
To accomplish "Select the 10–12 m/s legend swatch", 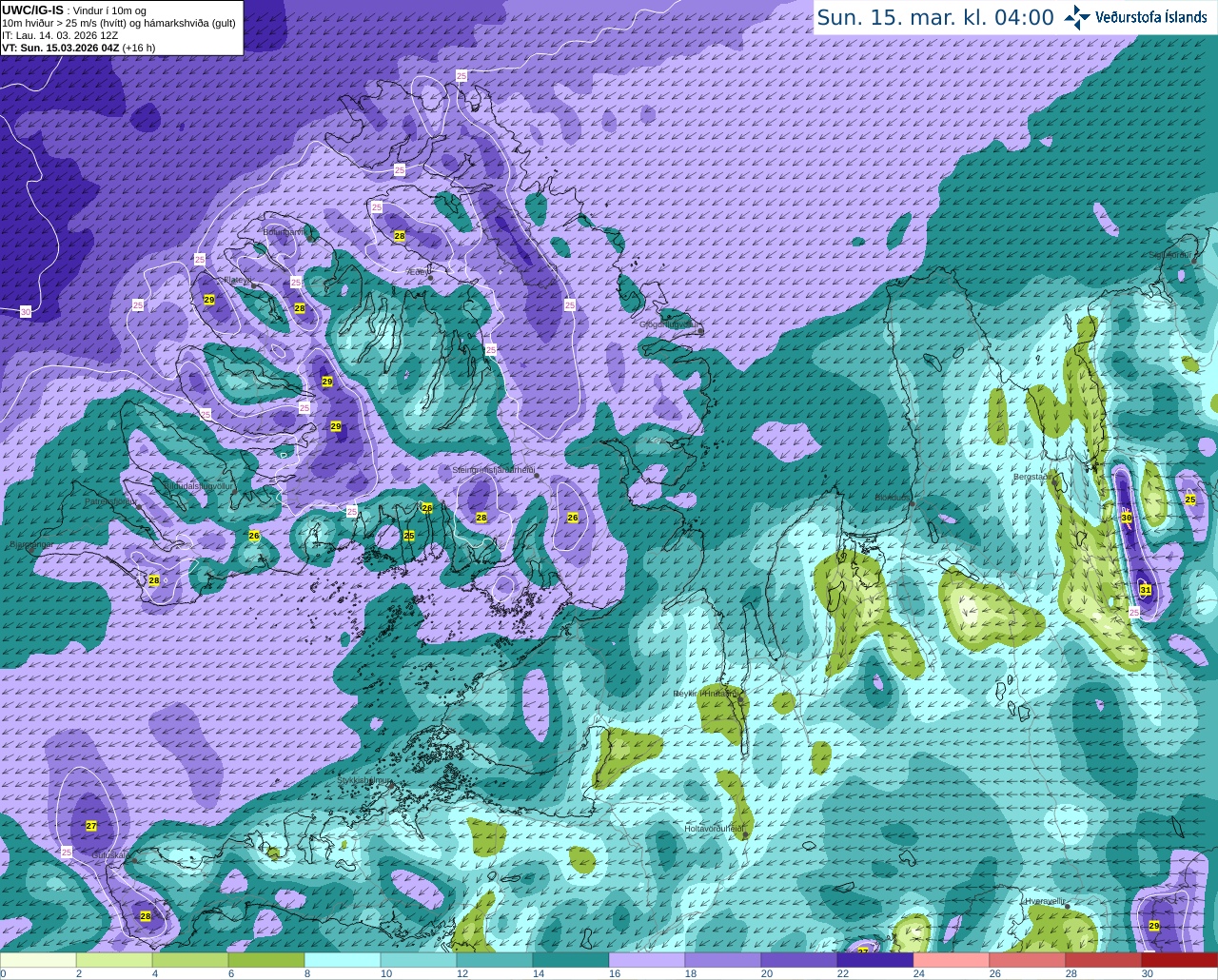I will [x=419, y=959].
